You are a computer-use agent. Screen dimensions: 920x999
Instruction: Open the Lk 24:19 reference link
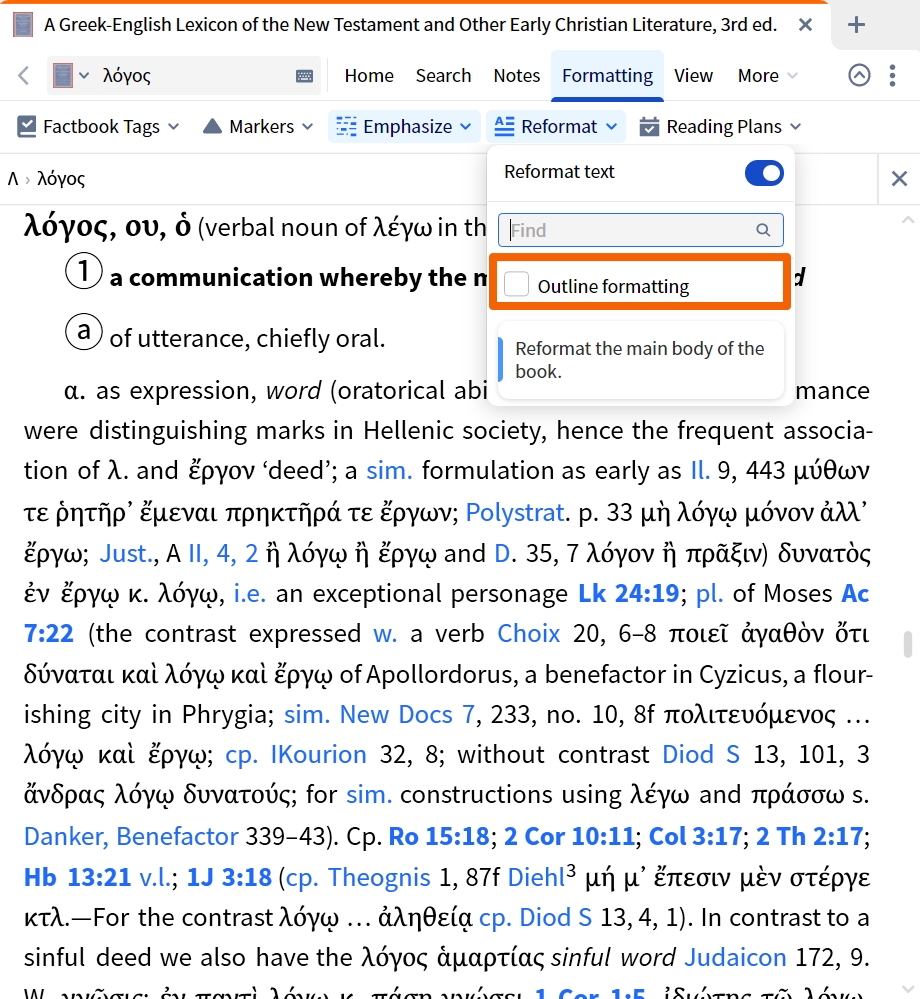click(x=628, y=593)
